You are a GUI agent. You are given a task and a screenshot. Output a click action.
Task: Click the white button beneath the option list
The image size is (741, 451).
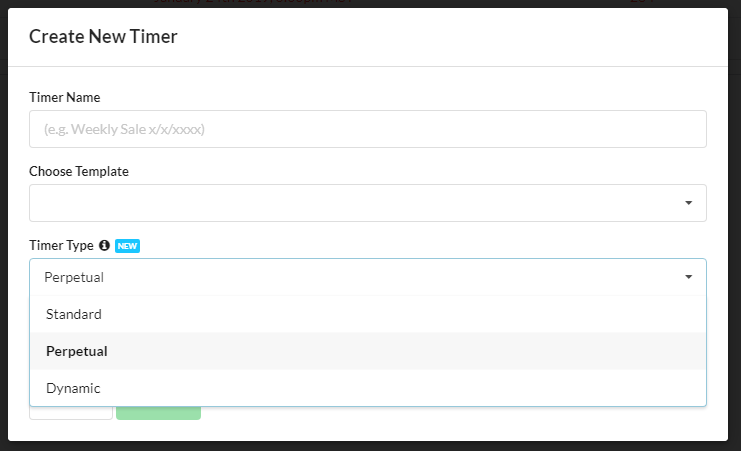coord(71,413)
